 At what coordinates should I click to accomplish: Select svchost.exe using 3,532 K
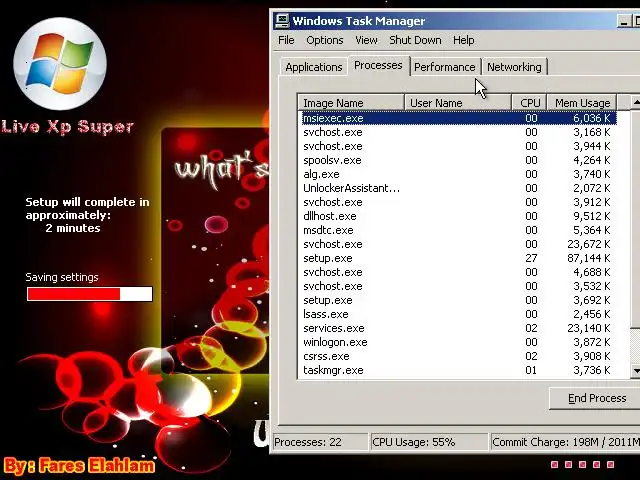pos(459,286)
